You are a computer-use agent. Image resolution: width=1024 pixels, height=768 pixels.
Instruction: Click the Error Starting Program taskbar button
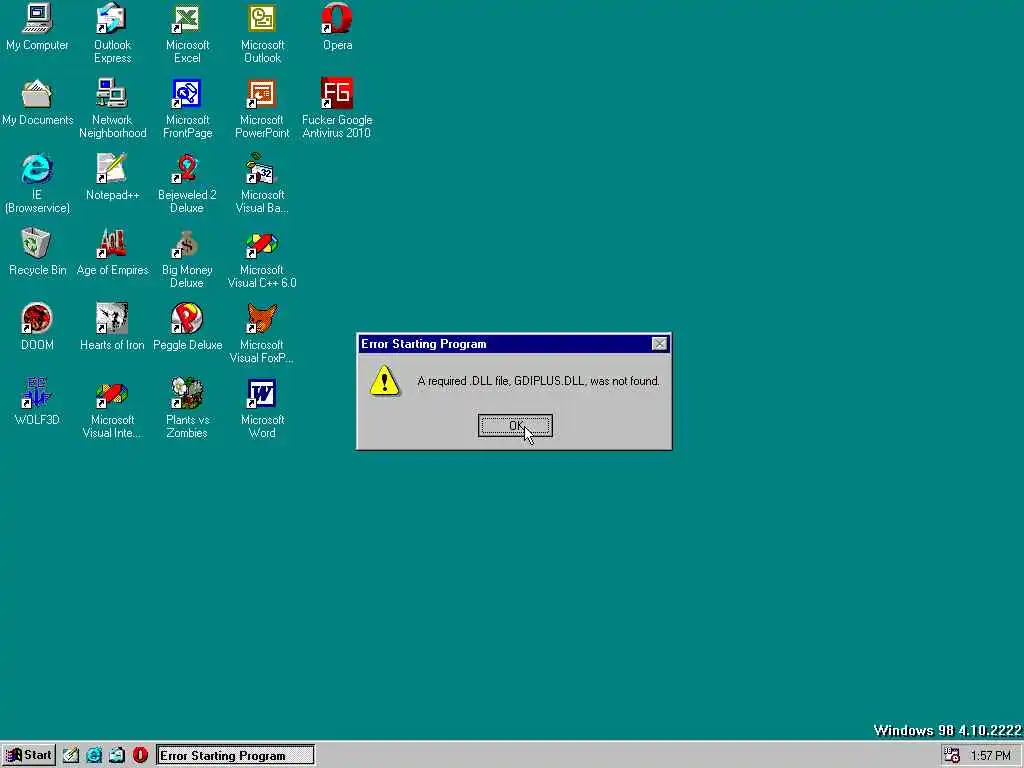point(235,755)
